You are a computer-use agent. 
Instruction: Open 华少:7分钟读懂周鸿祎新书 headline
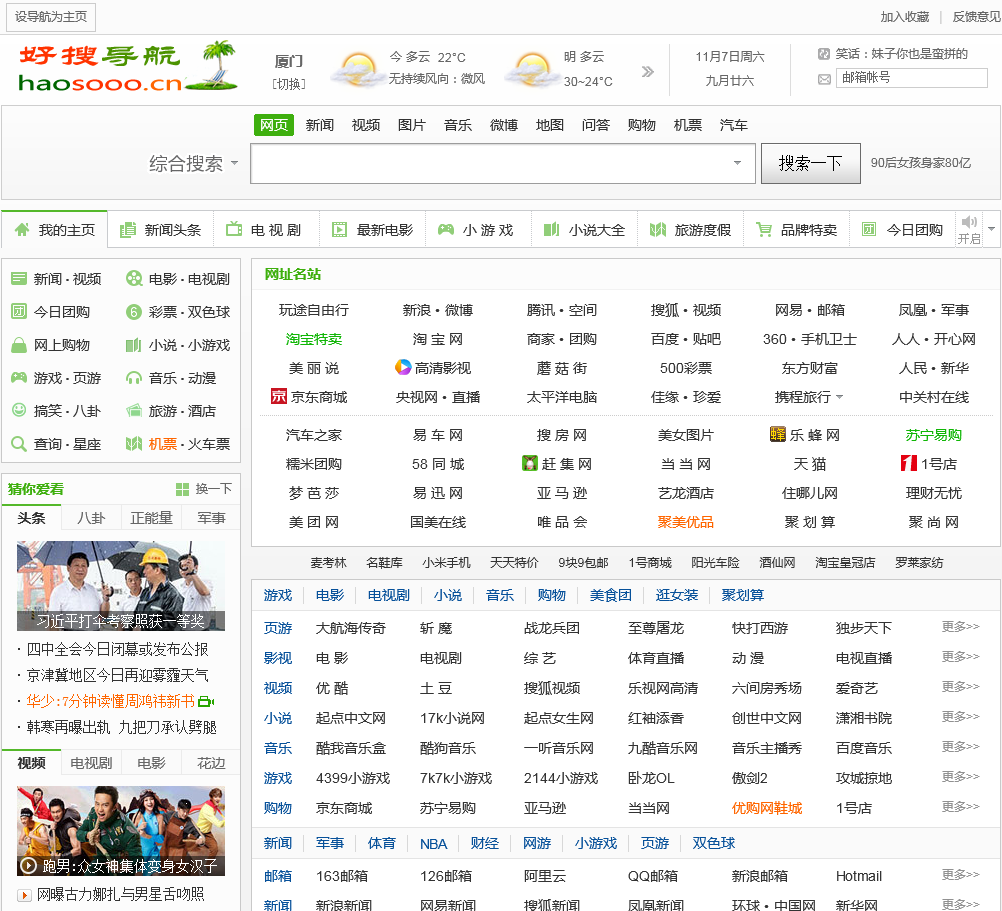point(111,701)
